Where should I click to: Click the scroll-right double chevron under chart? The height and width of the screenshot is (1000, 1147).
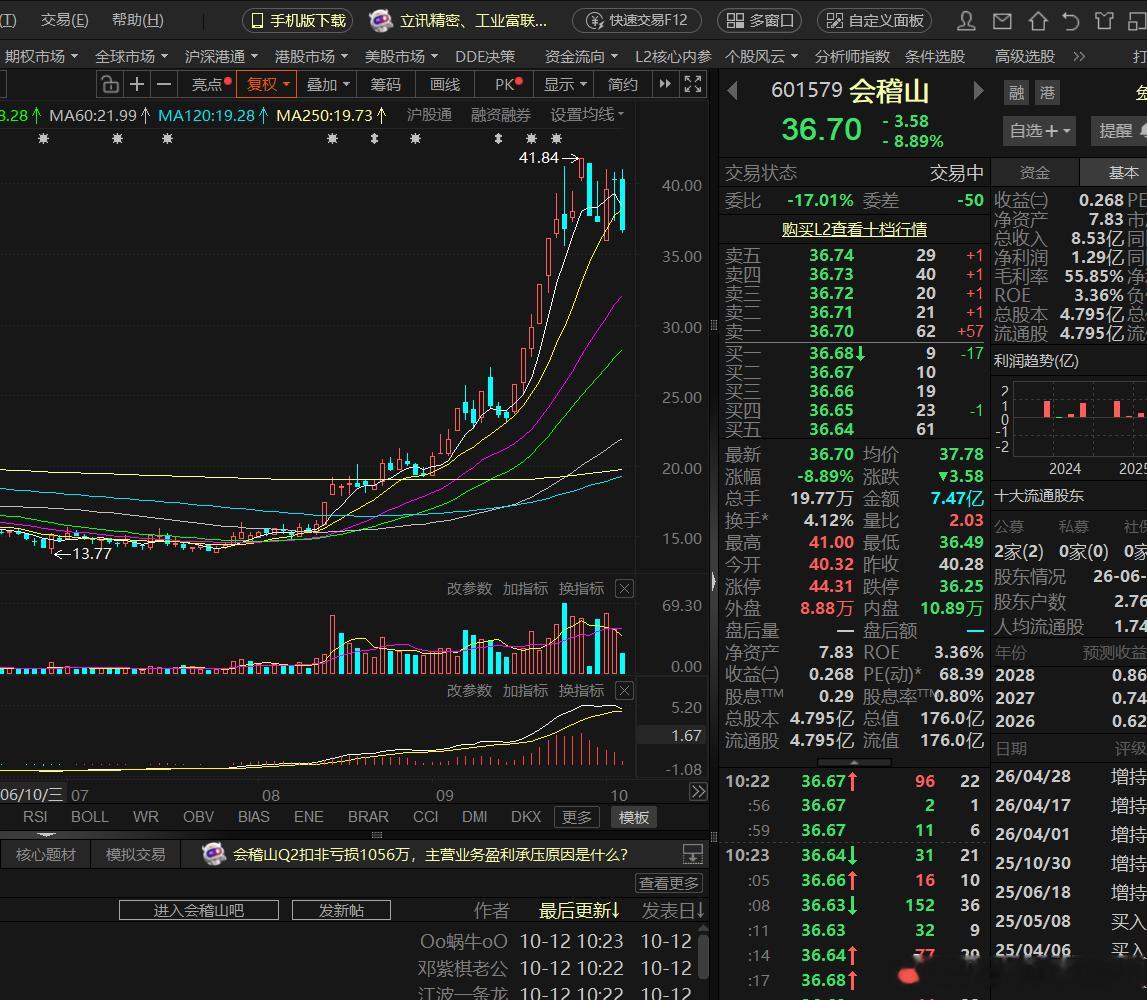[698, 792]
